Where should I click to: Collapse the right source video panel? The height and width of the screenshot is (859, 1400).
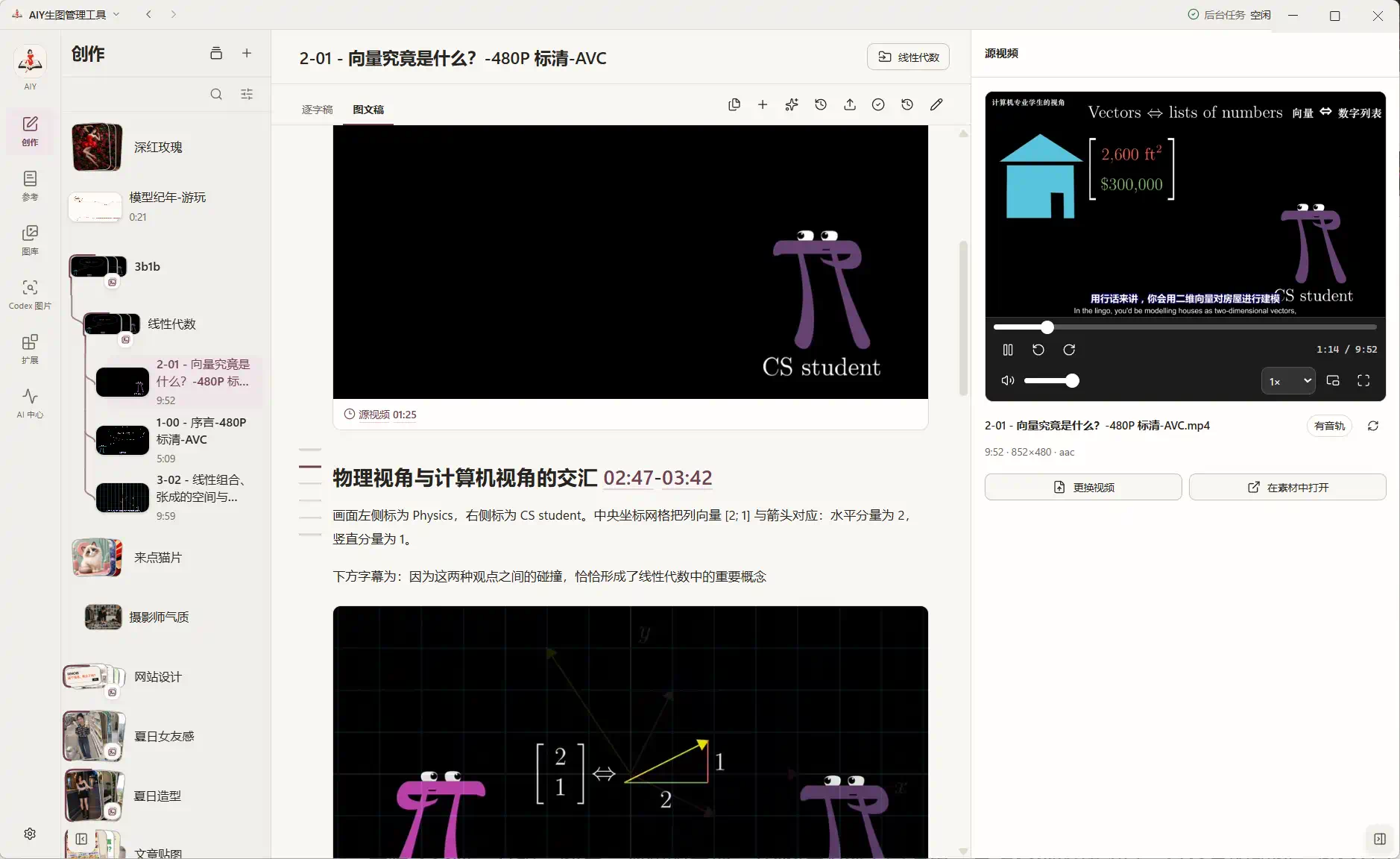(x=1380, y=839)
